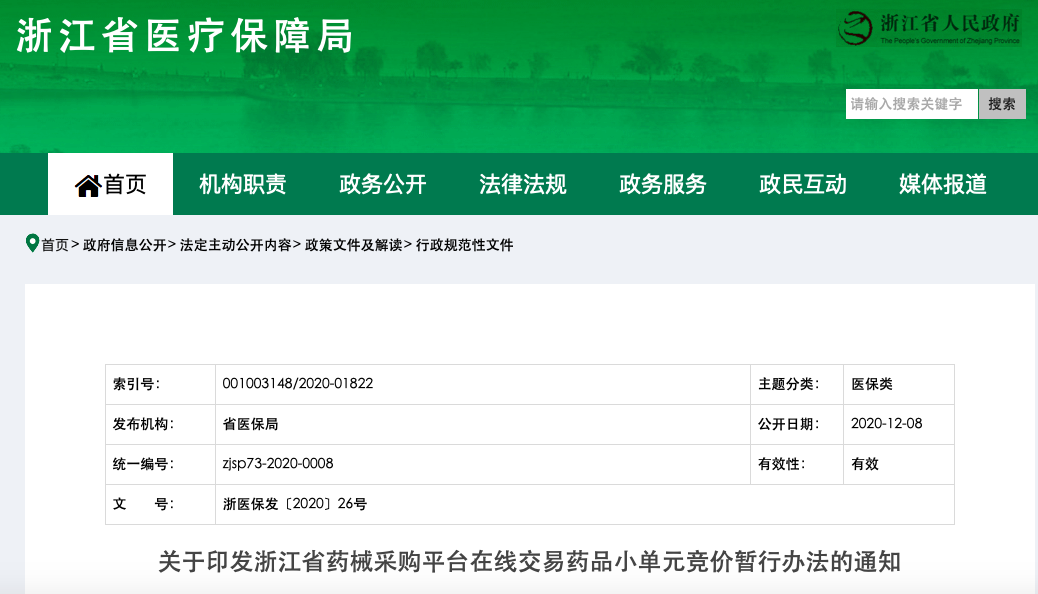The image size is (1038, 594).
Task: Open the 媒体报道 section
Action: tap(942, 183)
